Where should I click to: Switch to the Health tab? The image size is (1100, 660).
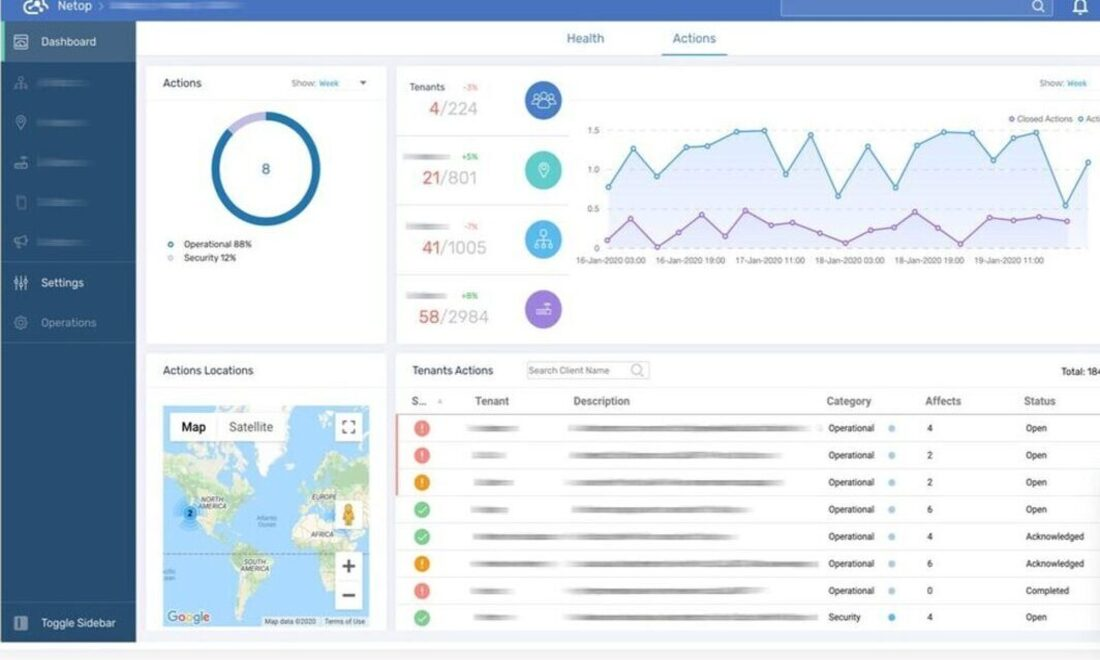[585, 38]
